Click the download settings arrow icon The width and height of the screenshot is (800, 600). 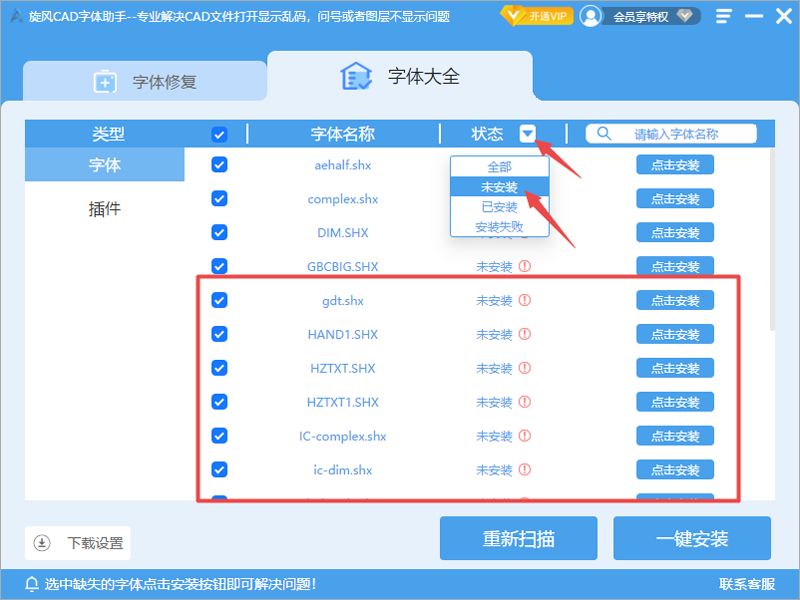tap(42, 543)
